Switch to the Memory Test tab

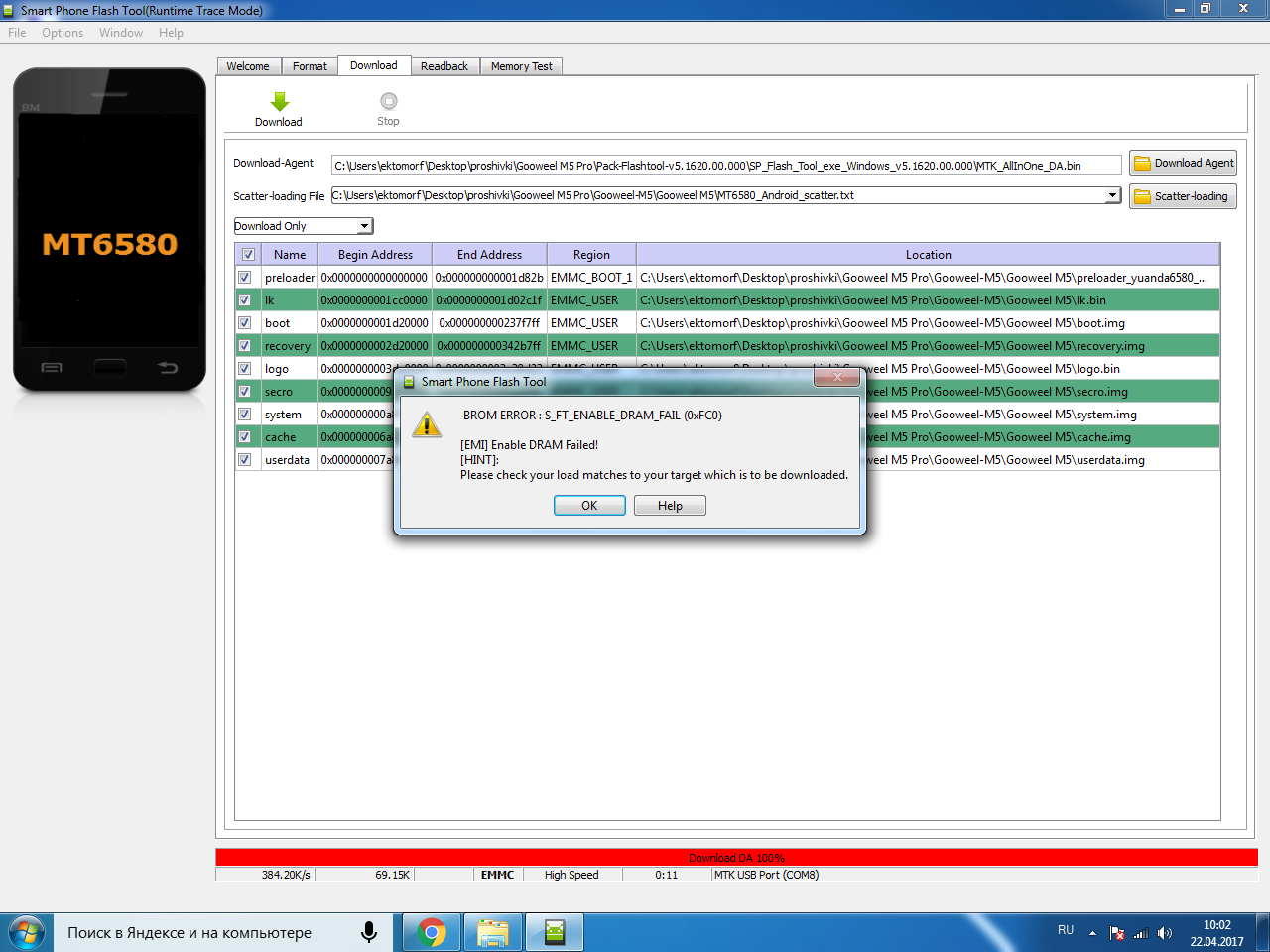coord(521,66)
